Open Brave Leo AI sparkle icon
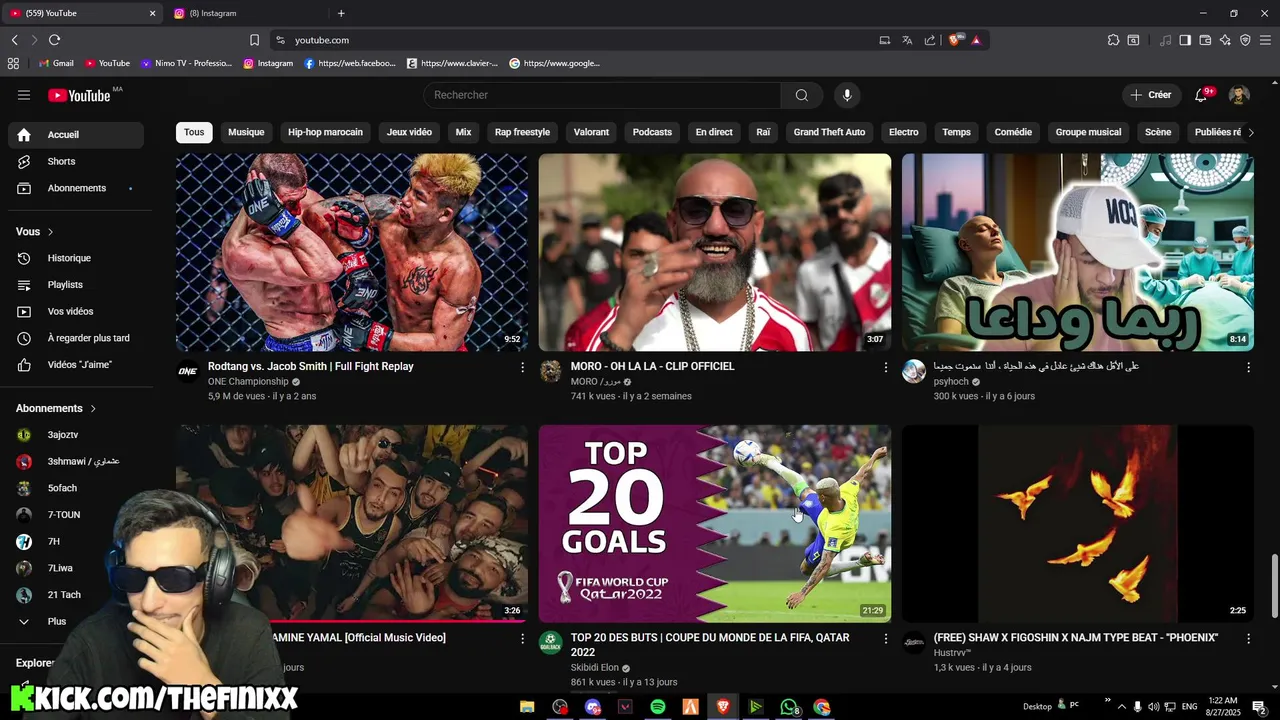This screenshot has width=1280, height=720. click(1225, 40)
